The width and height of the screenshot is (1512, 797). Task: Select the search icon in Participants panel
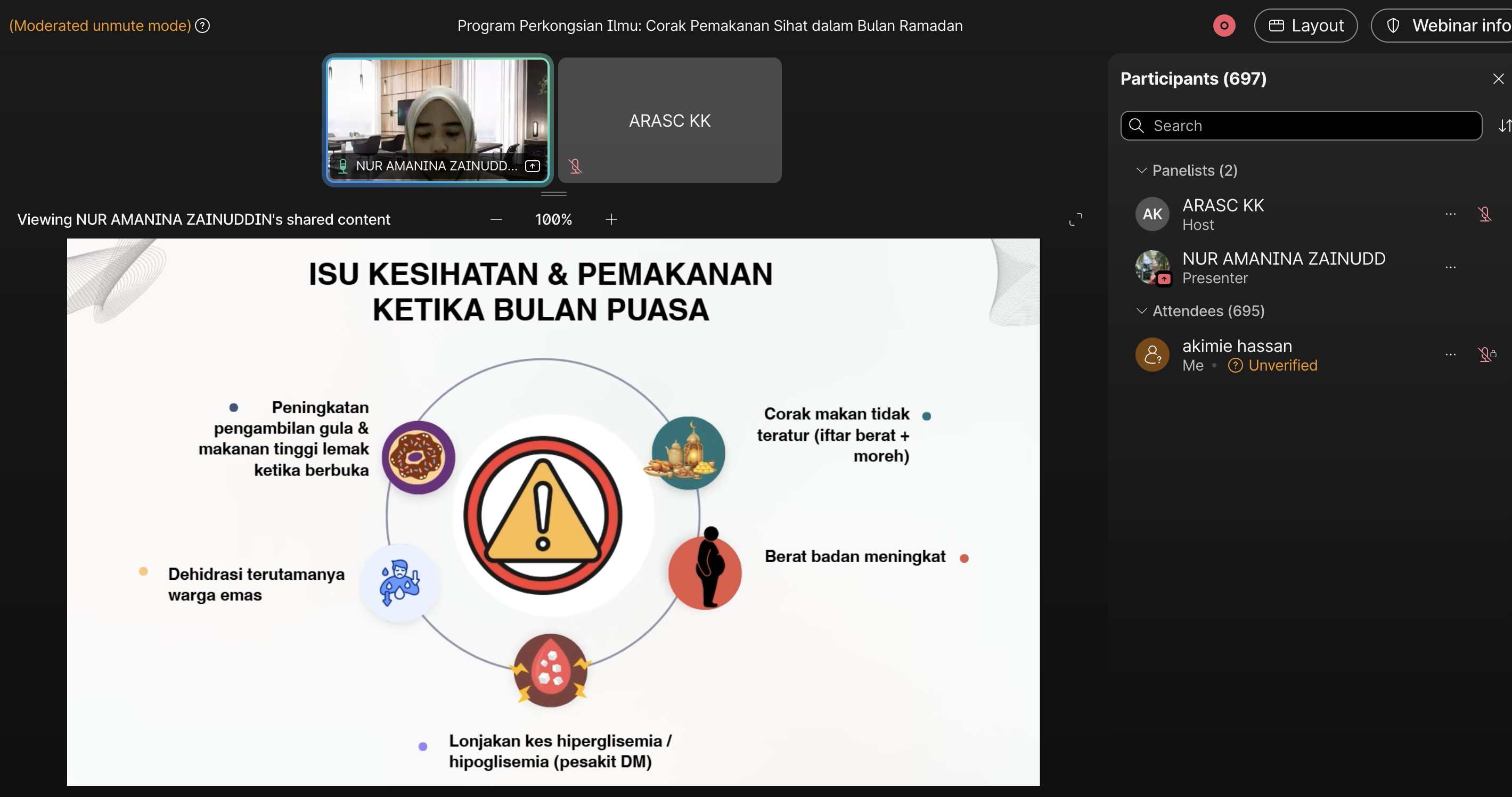pyautogui.click(x=1137, y=126)
